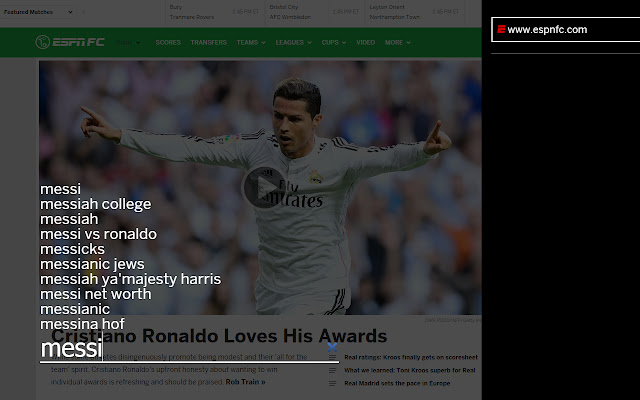This screenshot has width=640, height=400.
Task: Open the list icon beside Real ratings headline
Action: pos(333,357)
